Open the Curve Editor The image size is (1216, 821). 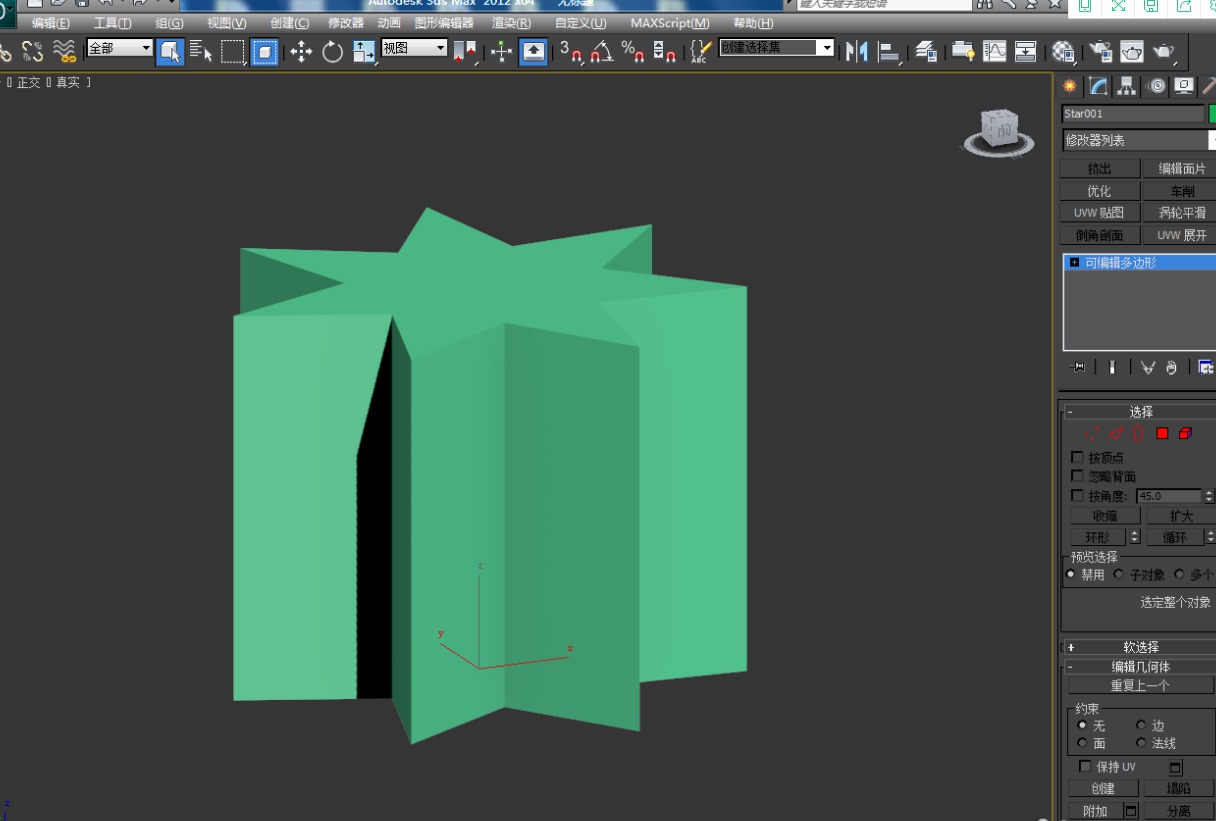point(994,51)
